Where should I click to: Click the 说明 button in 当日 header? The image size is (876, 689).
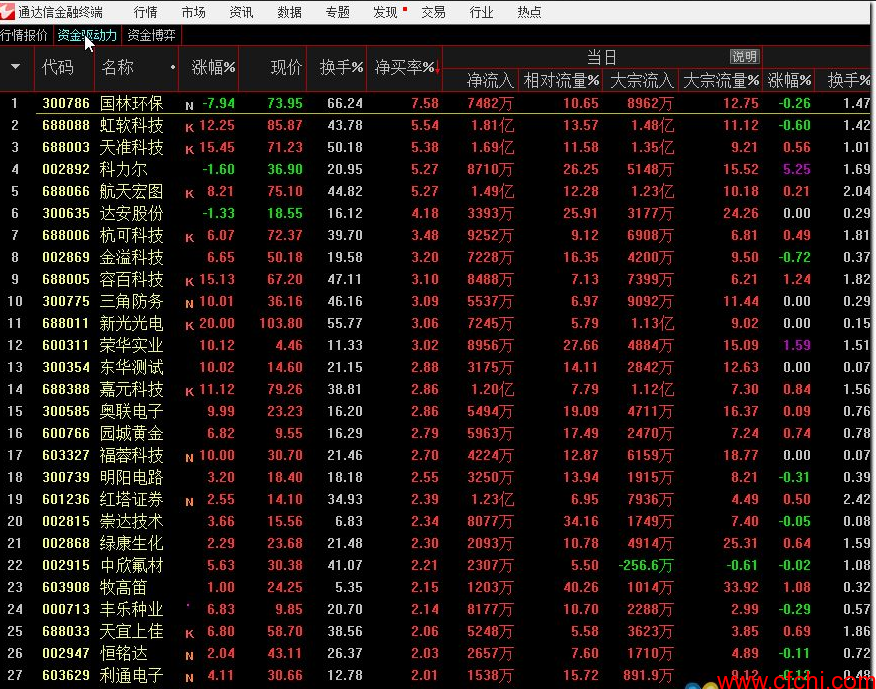744,56
